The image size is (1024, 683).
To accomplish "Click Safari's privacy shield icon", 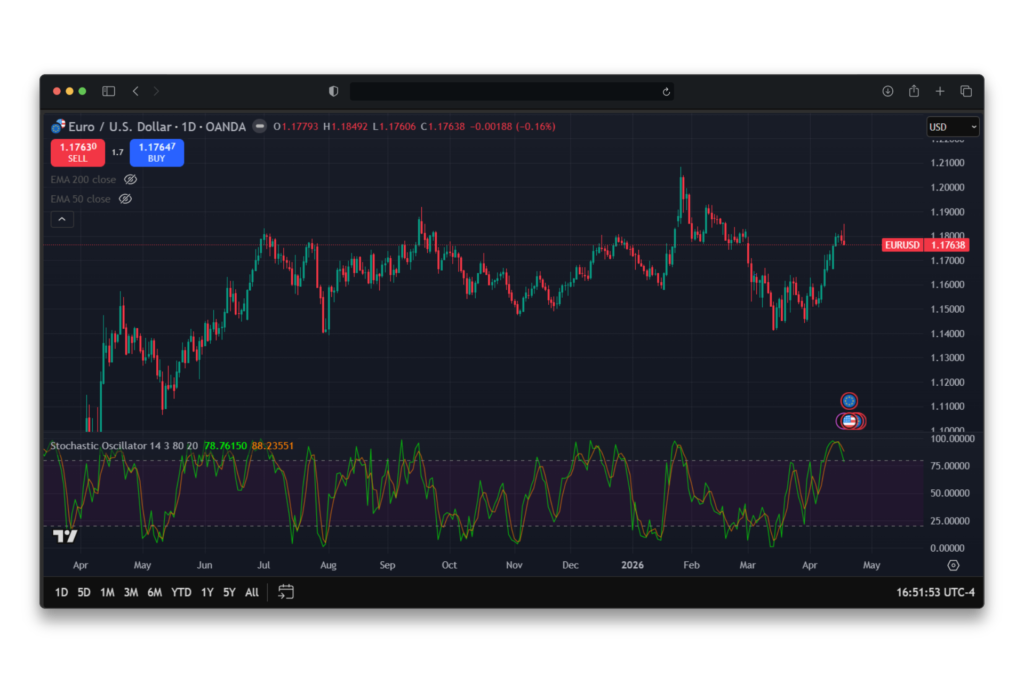I will click(333, 90).
